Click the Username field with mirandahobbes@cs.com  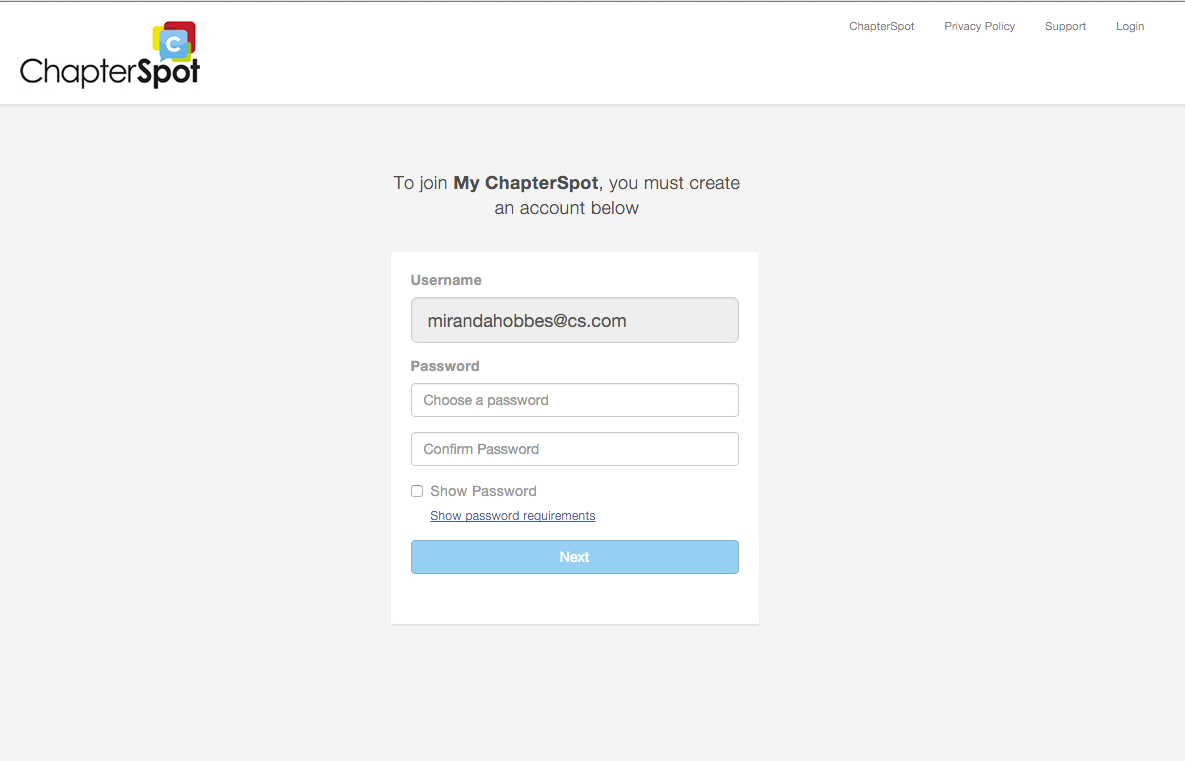[x=574, y=320]
